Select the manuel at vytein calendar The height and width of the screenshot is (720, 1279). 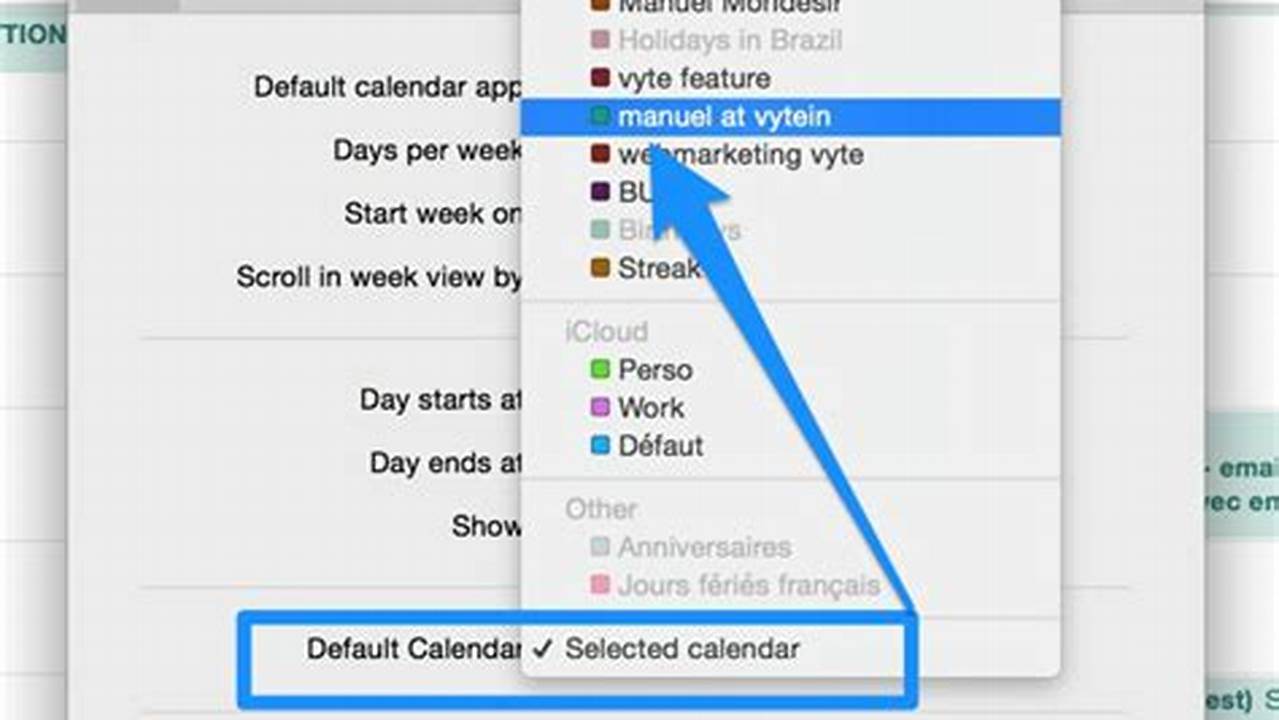tap(724, 116)
